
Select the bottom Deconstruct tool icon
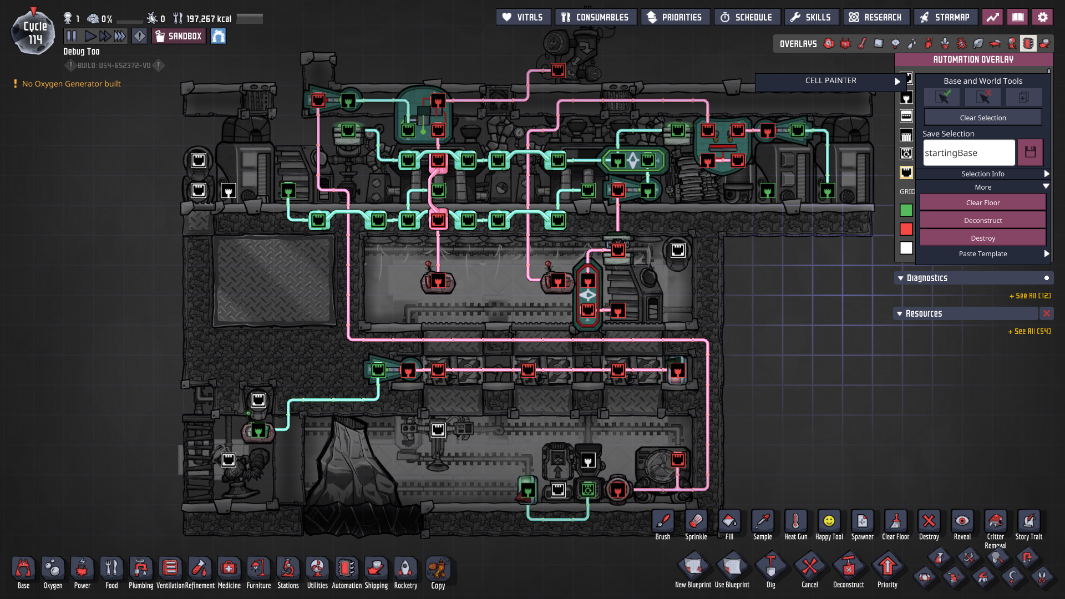coord(848,566)
